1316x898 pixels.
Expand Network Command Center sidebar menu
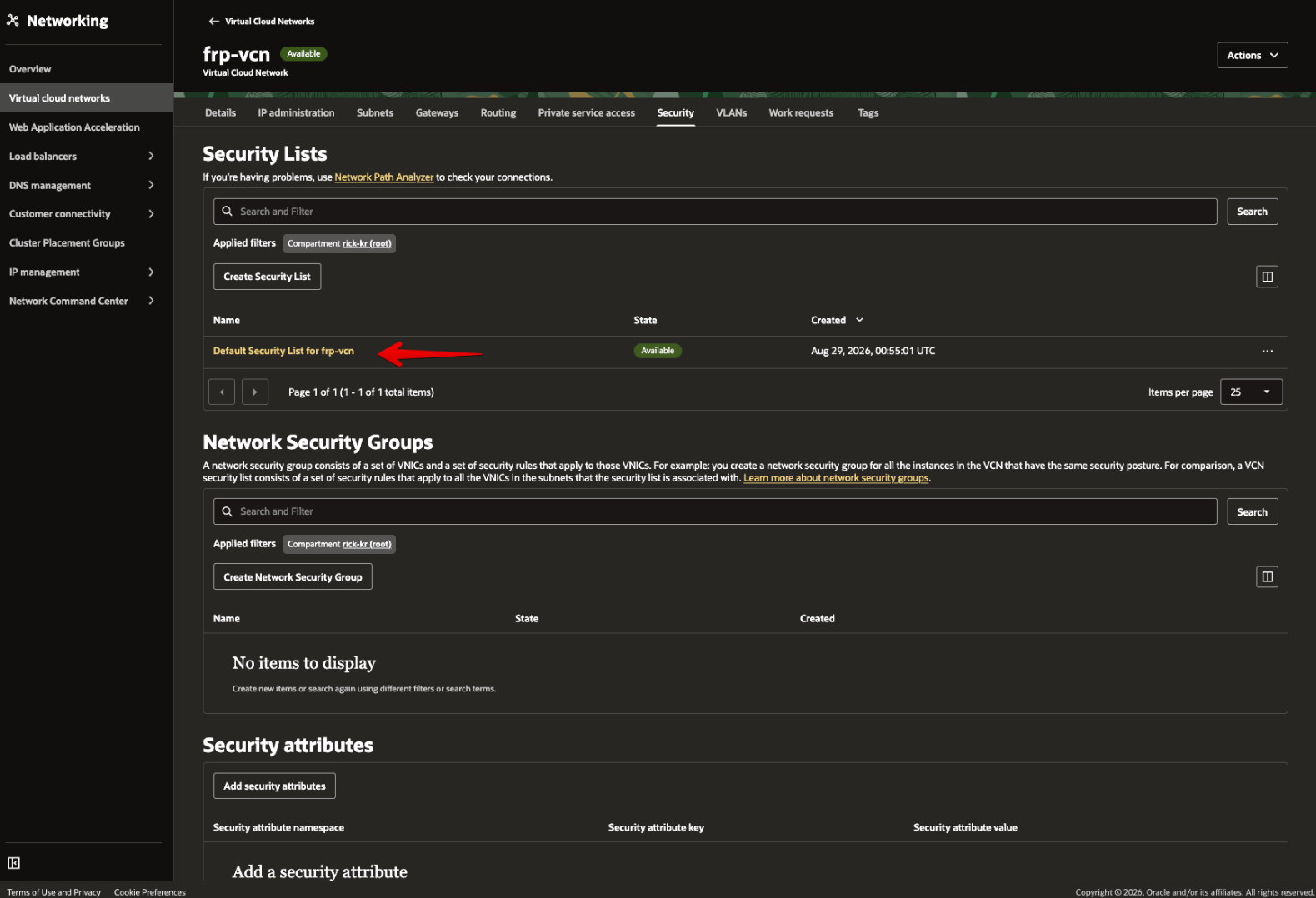tap(151, 301)
